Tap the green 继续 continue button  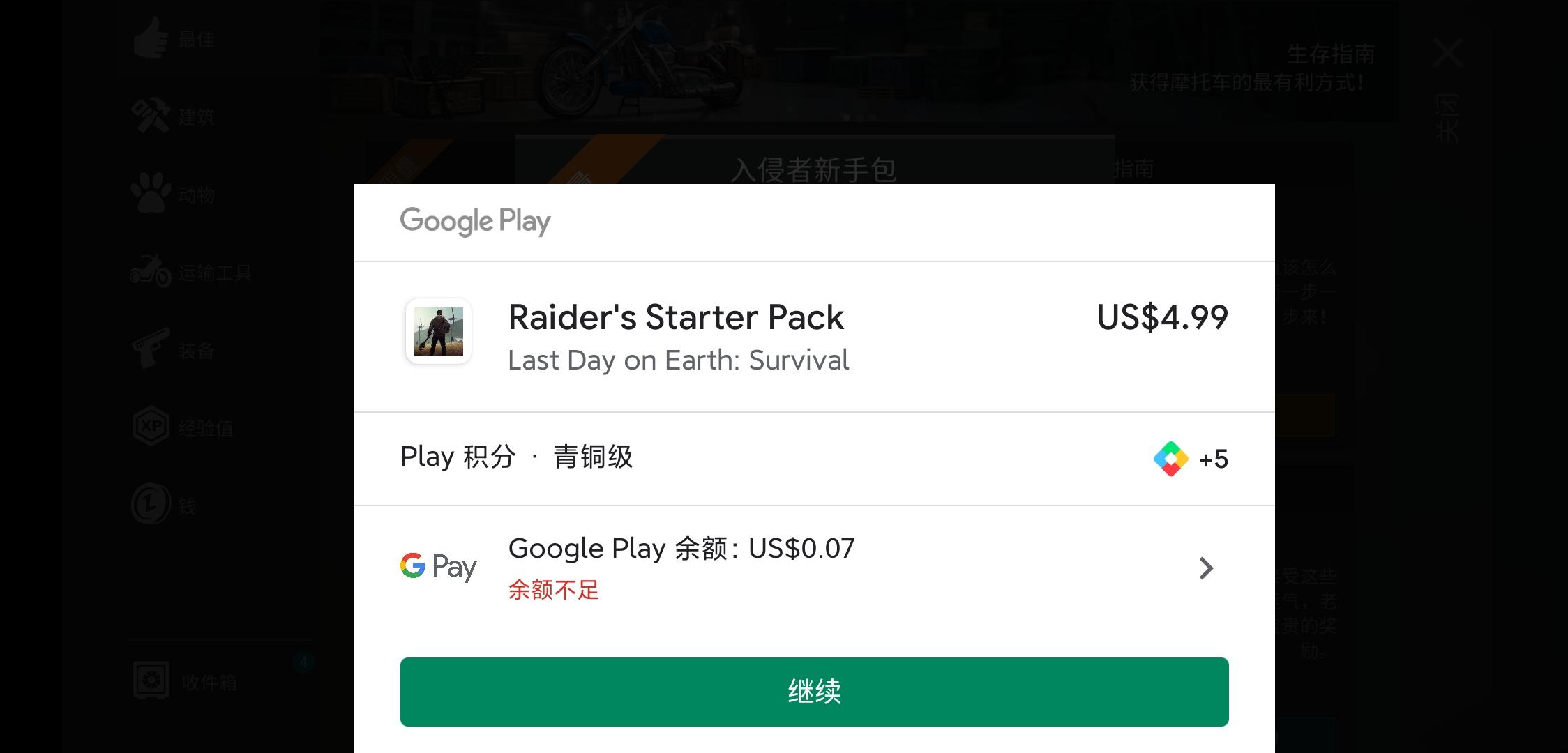click(x=814, y=692)
